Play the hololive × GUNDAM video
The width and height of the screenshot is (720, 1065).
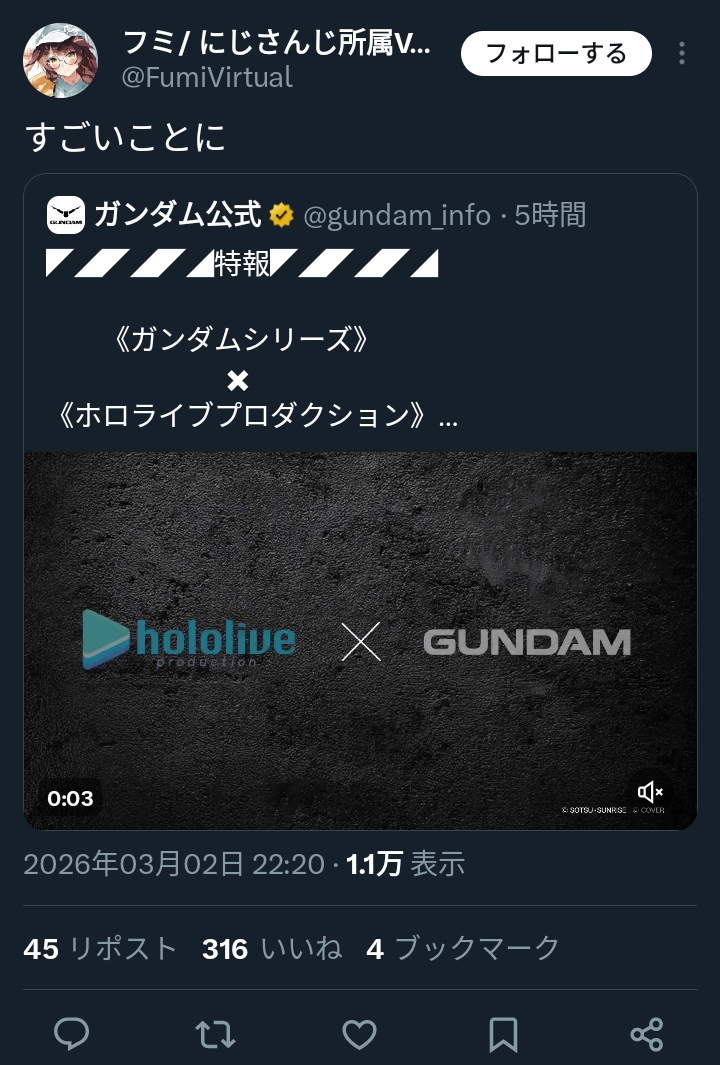pos(361,640)
